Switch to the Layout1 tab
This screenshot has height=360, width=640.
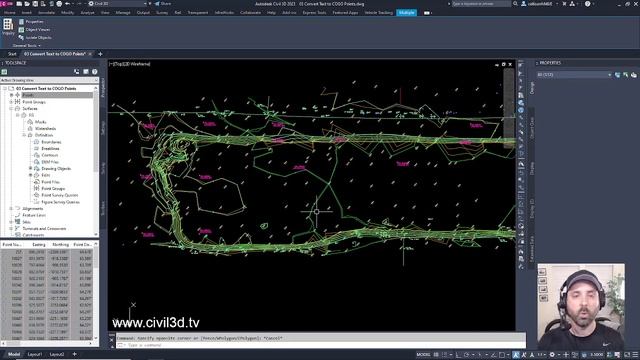[x=35, y=354]
